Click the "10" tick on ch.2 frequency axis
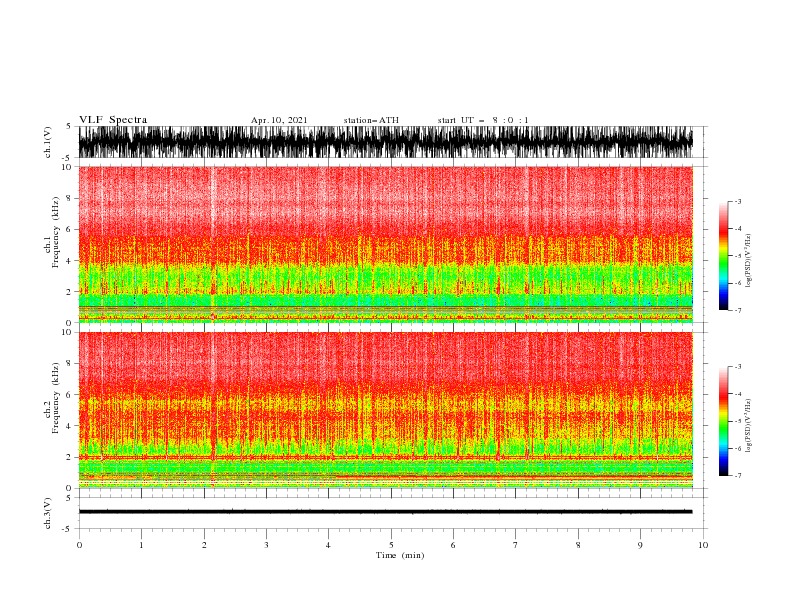 [x=67, y=332]
